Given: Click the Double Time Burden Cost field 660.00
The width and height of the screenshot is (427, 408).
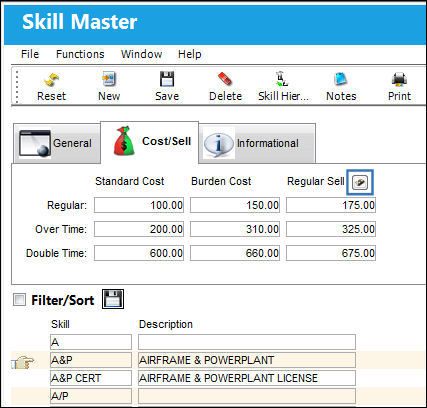Looking at the screenshot, I should tap(235, 253).
